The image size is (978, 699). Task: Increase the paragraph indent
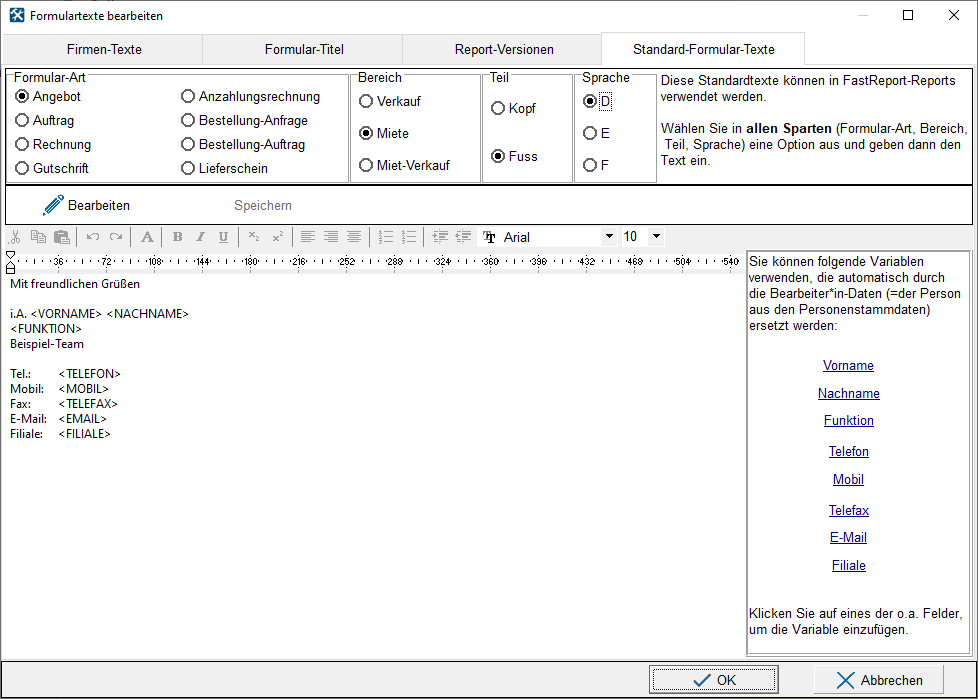click(x=440, y=237)
